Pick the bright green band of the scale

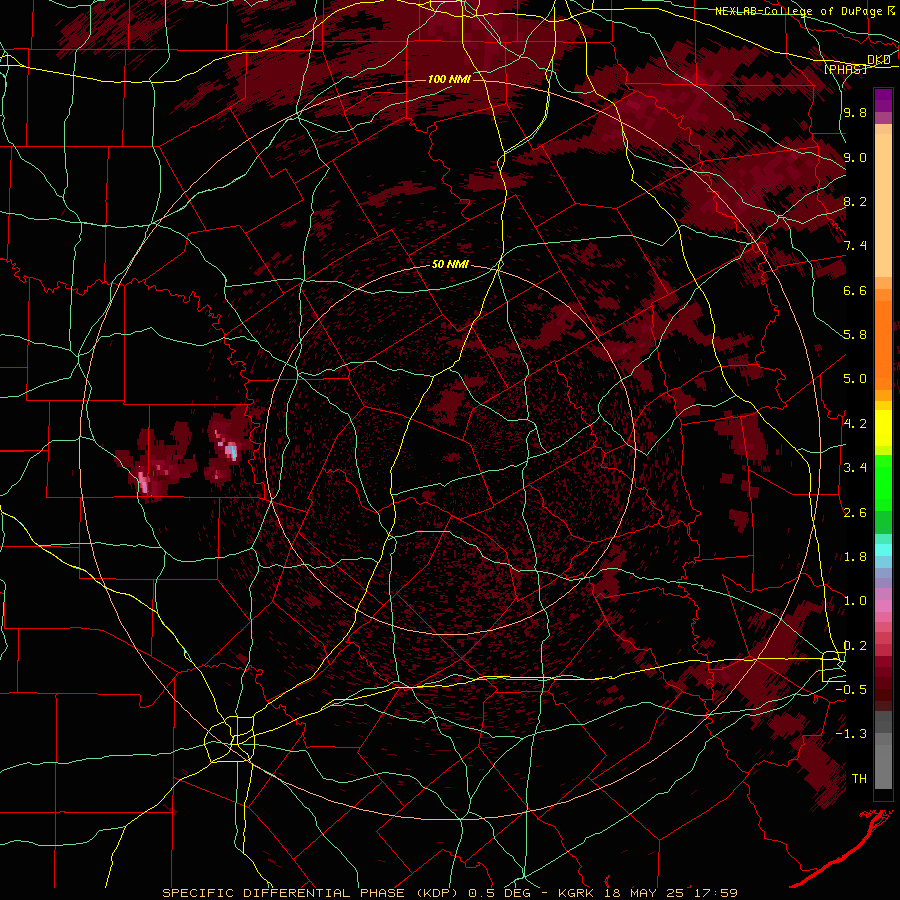[x=883, y=482]
